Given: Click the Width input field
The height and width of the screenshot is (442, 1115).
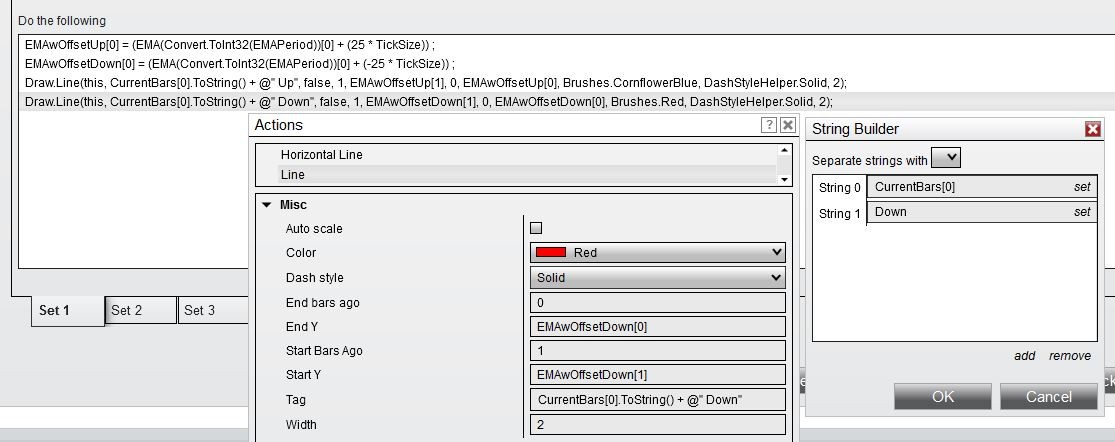Looking at the screenshot, I should (x=658, y=425).
